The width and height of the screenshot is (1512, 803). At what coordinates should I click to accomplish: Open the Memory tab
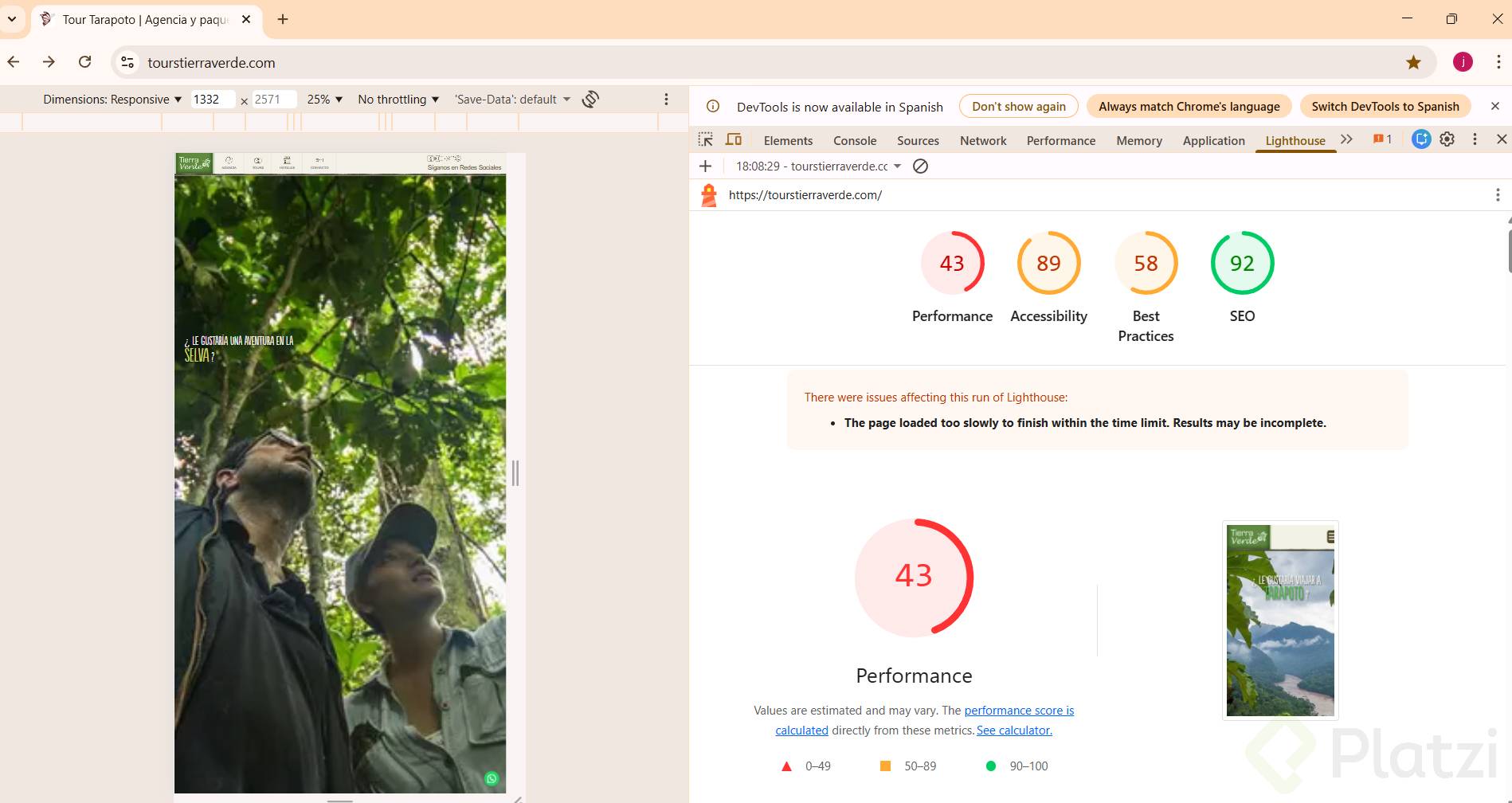tap(1139, 141)
